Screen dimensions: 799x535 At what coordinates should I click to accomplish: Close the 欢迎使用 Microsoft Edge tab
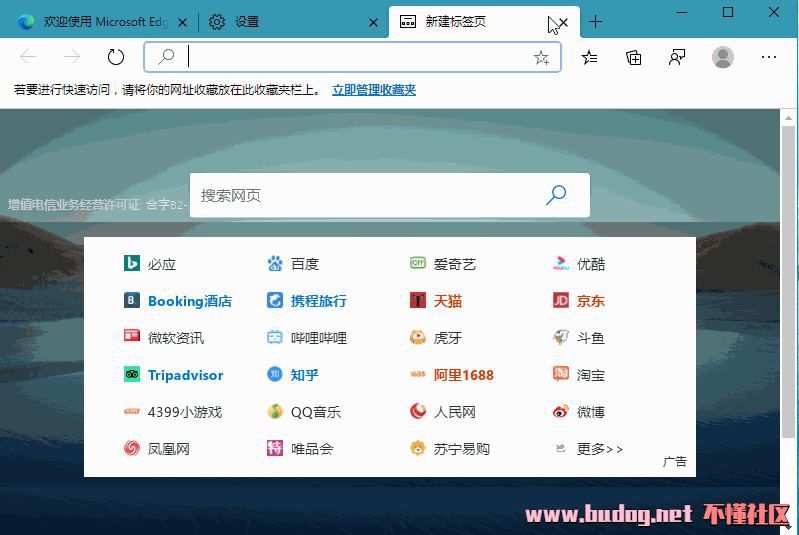(182, 22)
